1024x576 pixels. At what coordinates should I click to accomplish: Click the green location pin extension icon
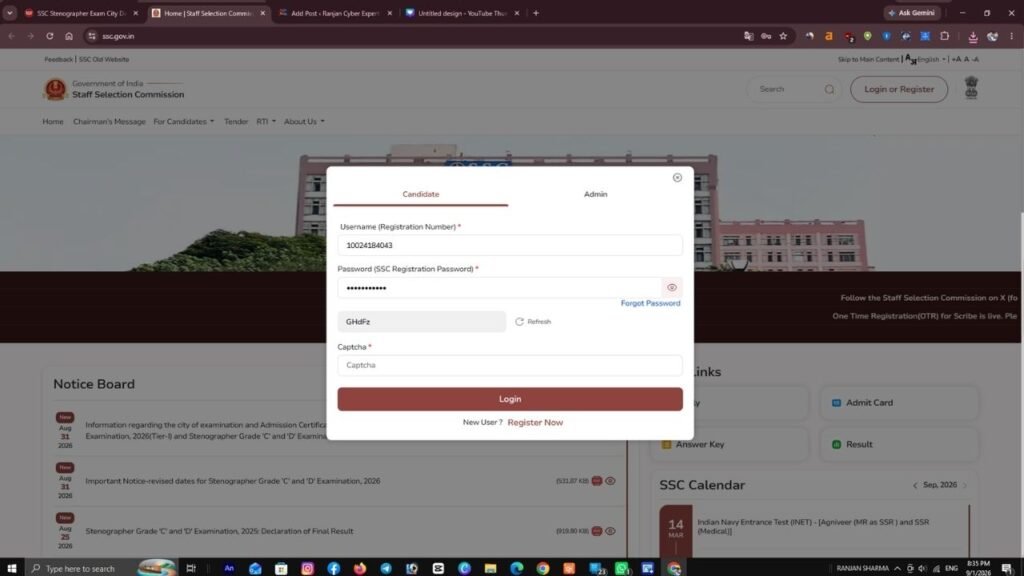pos(867,36)
